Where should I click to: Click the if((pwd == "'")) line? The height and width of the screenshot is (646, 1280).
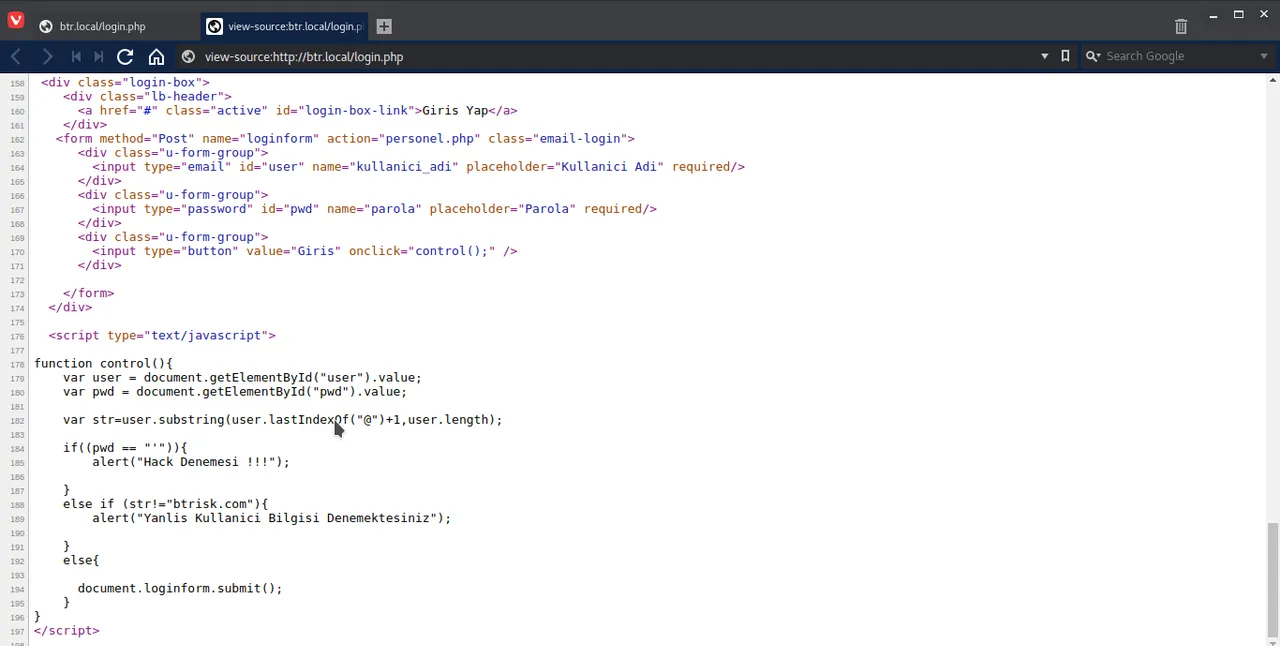coord(125,447)
